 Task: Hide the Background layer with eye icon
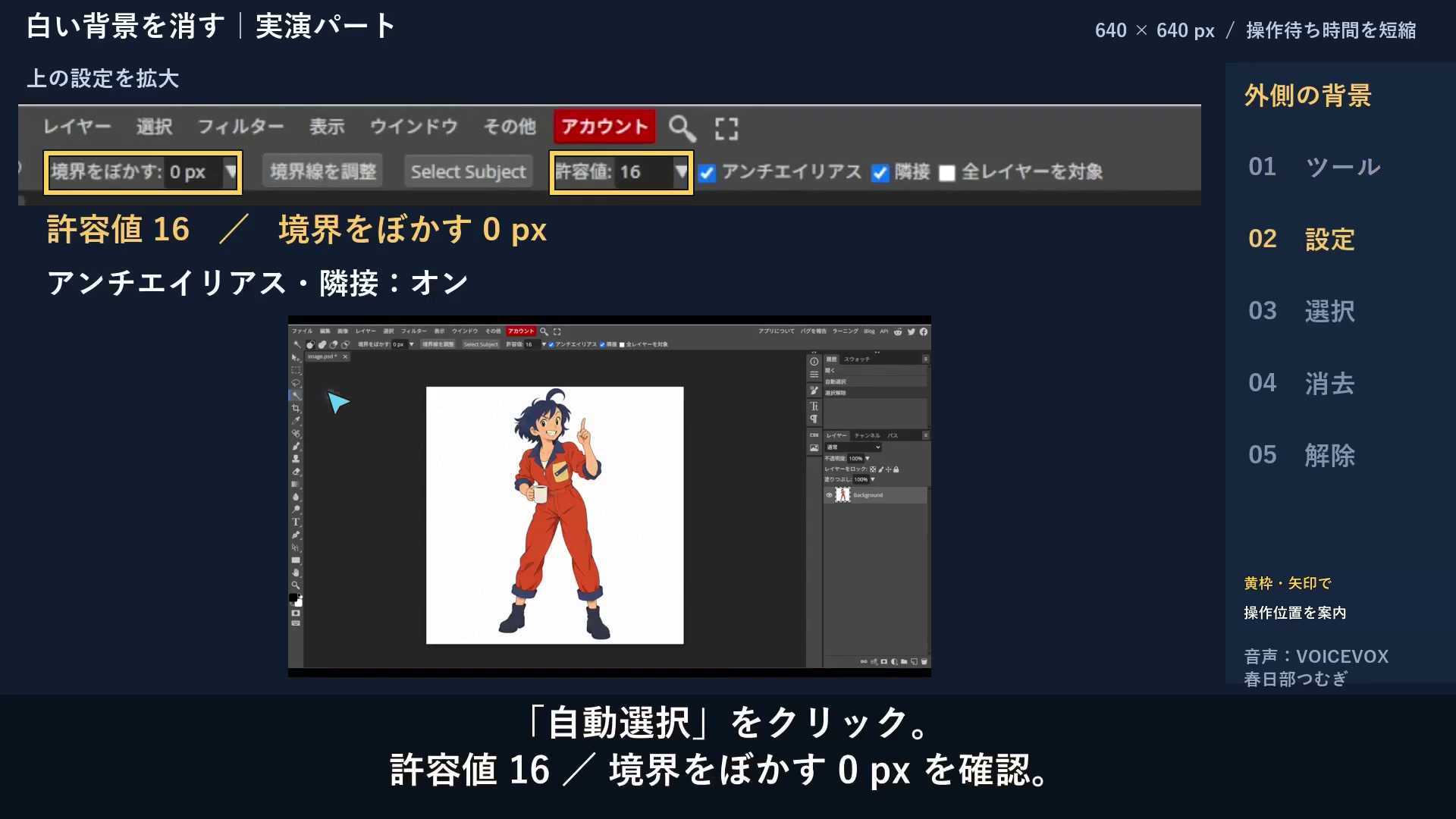pos(829,495)
